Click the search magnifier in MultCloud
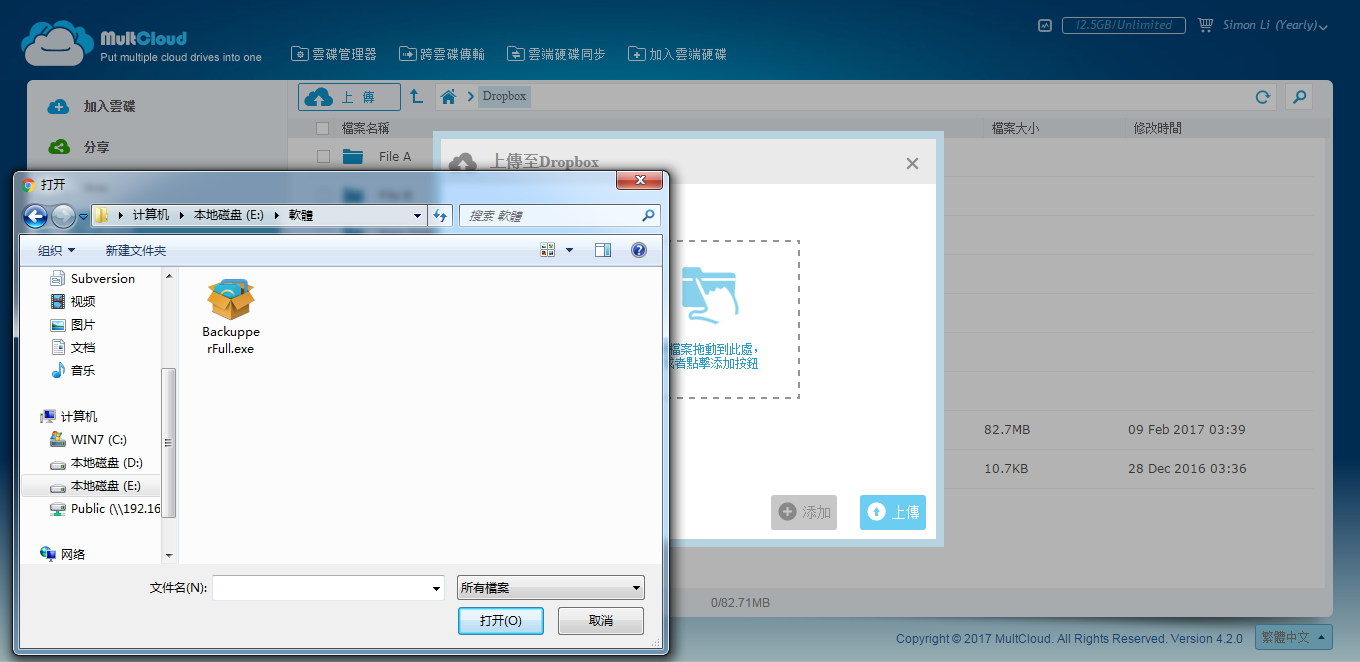This screenshot has width=1360, height=662. (1299, 97)
